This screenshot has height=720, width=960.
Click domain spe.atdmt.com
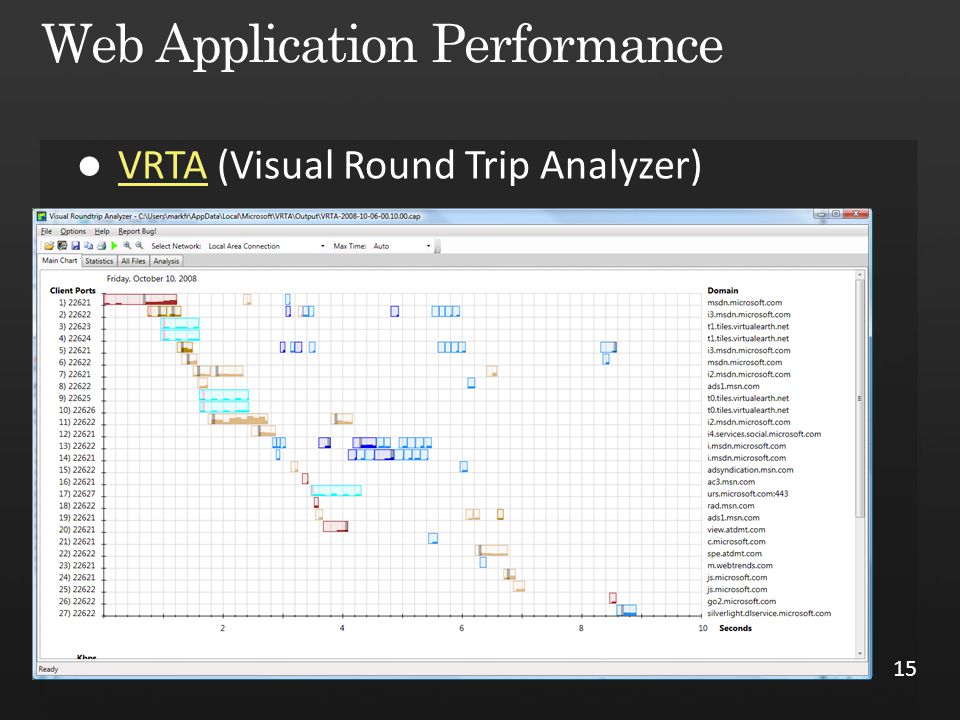[x=735, y=553]
